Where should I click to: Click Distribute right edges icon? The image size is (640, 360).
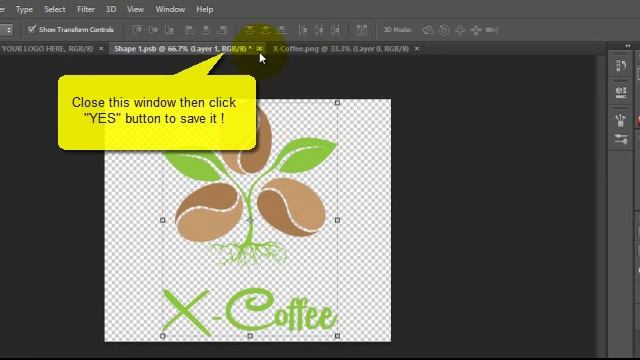click(x=336, y=30)
